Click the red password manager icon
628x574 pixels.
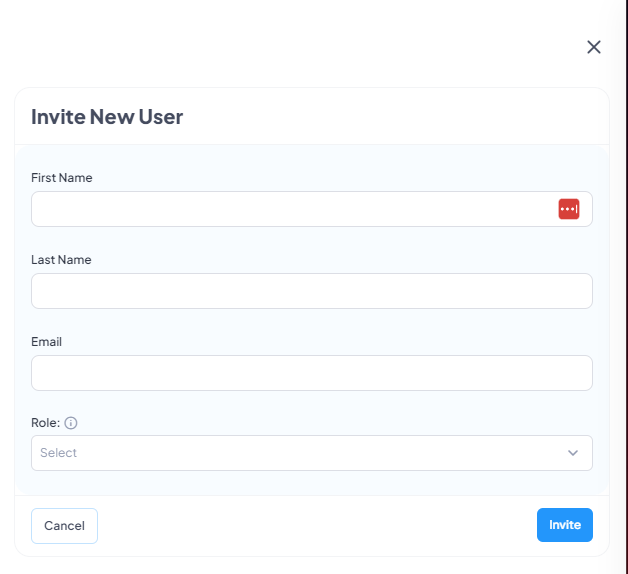[x=569, y=209]
